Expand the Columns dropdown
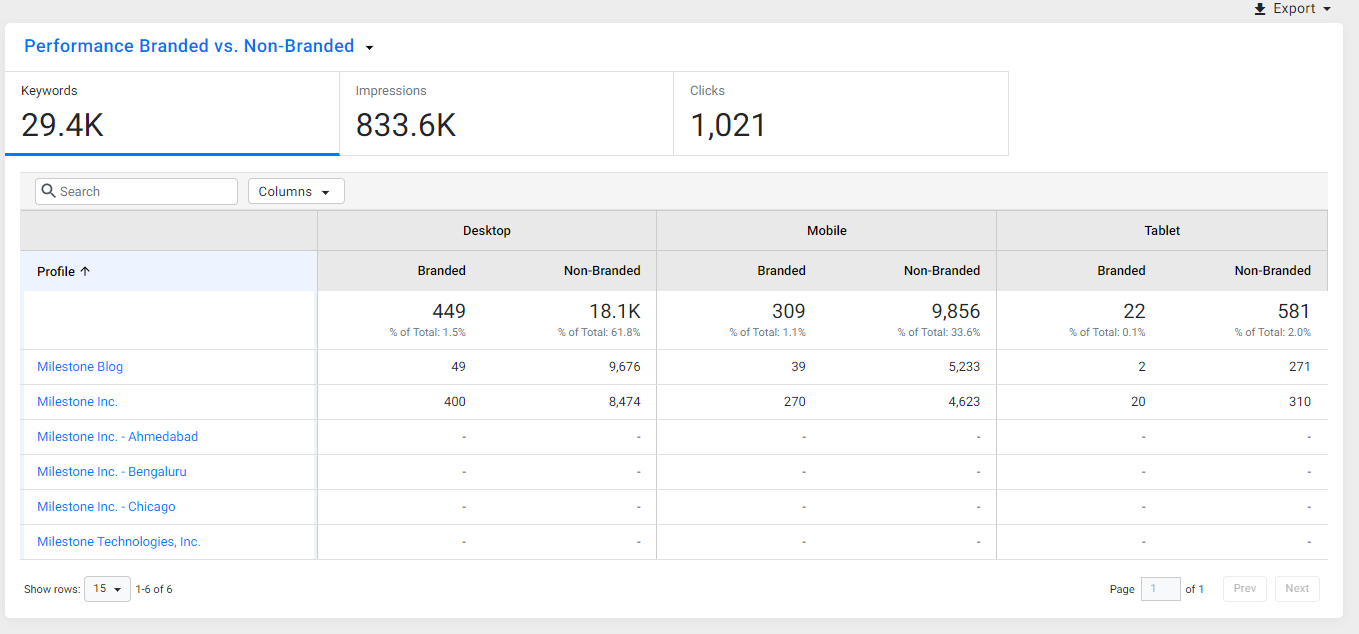Screen dimensions: 1359x634 (x=296, y=191)
